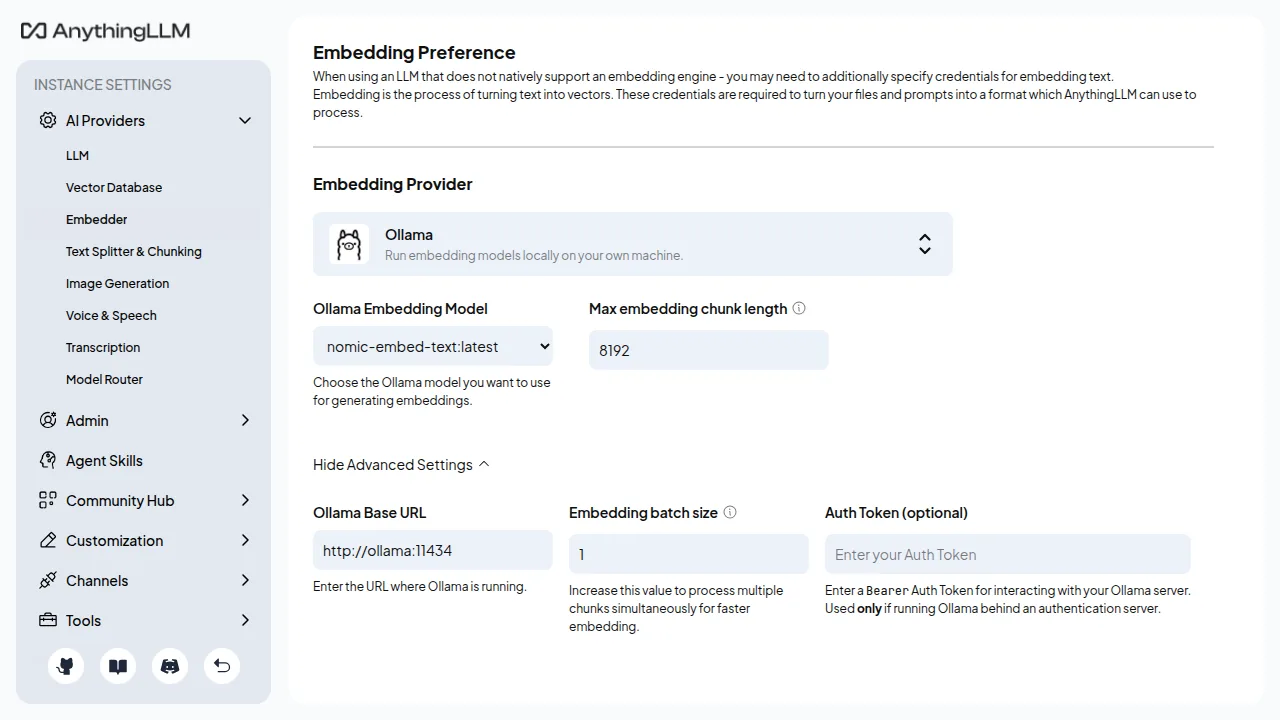Open Vector Database settings
This screenshot has height=720, width=1280.
114,187
